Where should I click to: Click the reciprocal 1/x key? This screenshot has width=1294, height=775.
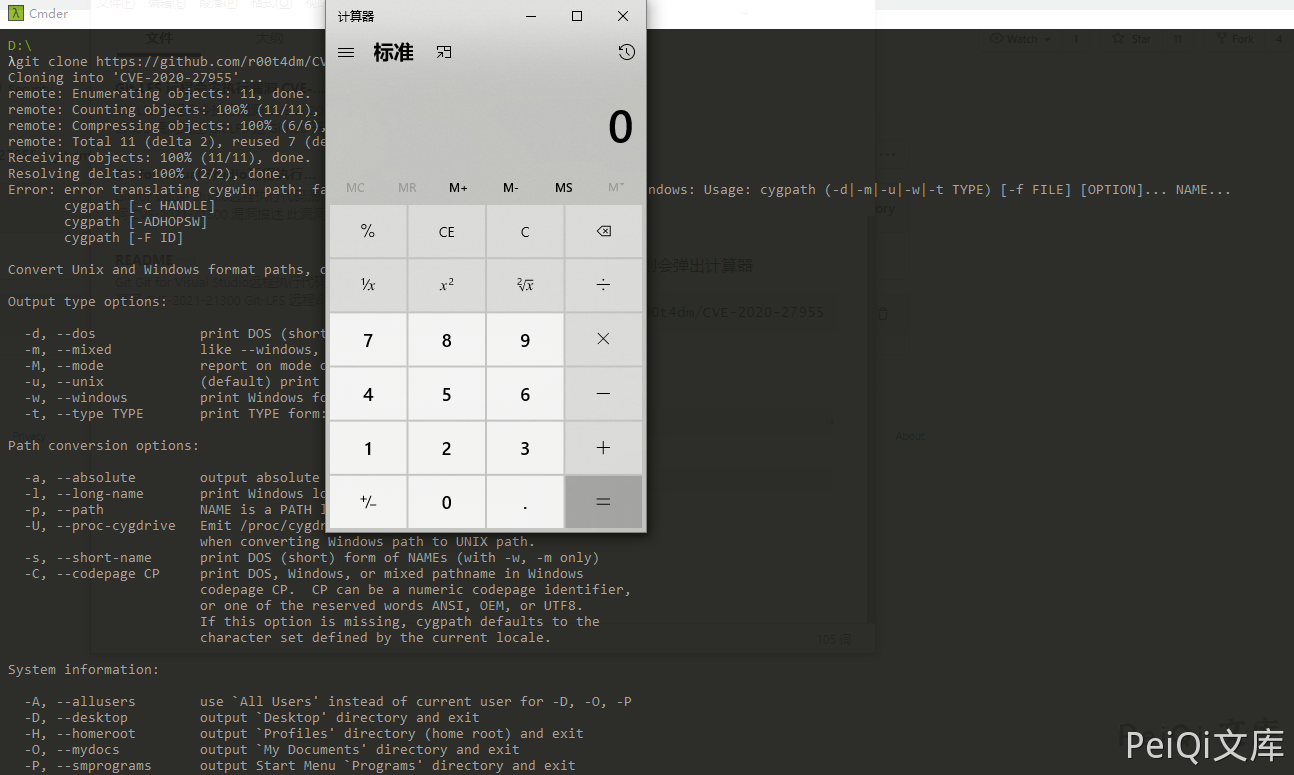tap(368, 285)
